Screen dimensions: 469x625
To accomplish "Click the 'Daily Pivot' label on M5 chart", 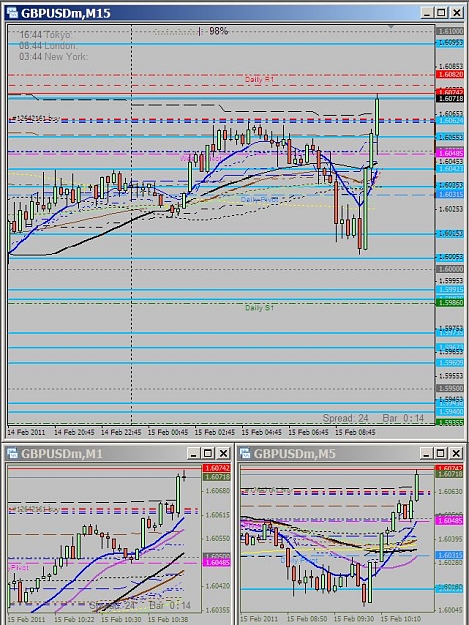I will coord(299,561).
